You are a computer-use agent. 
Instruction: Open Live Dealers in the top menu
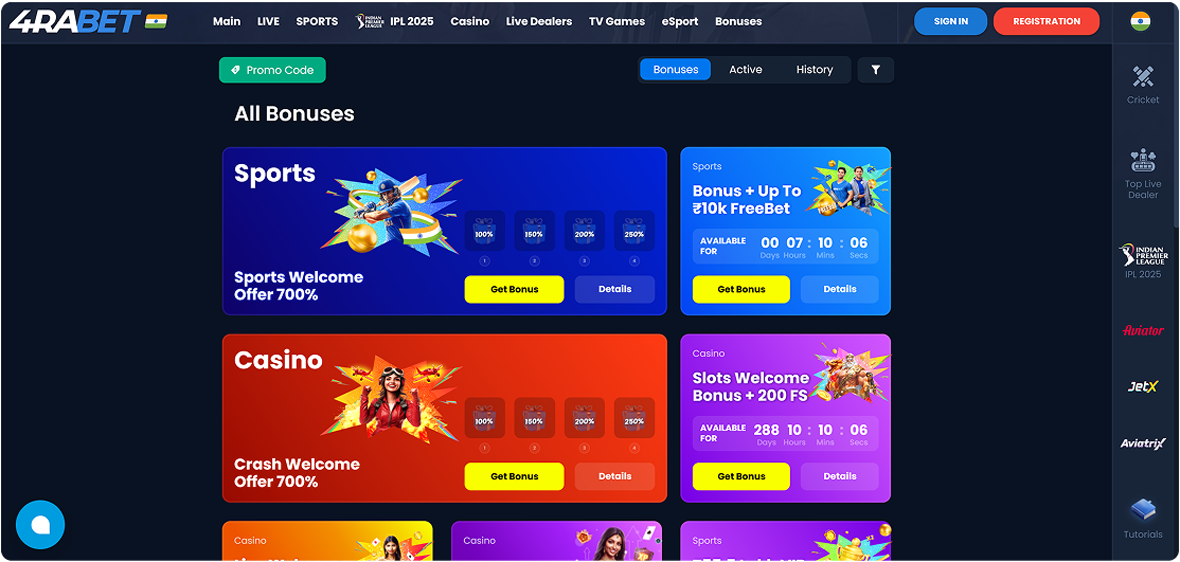coord(538,21)
